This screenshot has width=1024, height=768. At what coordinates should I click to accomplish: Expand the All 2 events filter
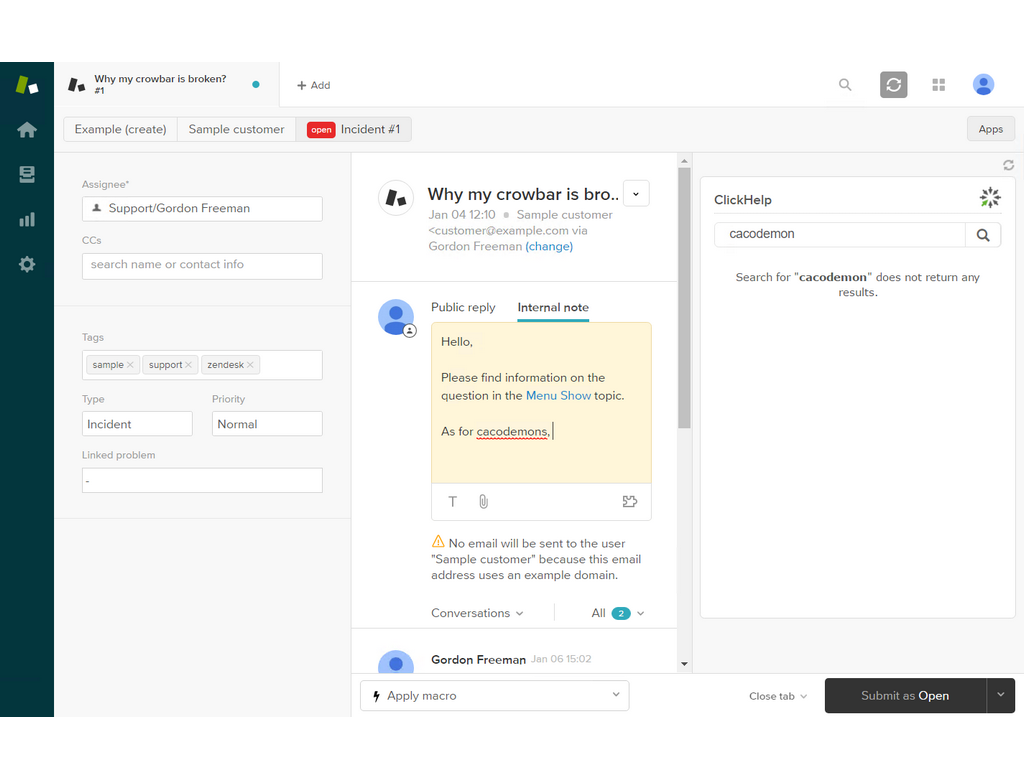(618, 613)
